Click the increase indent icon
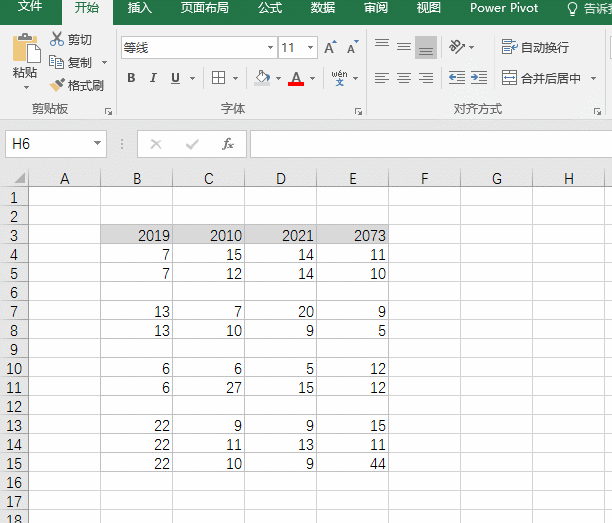 coord(478,78)
